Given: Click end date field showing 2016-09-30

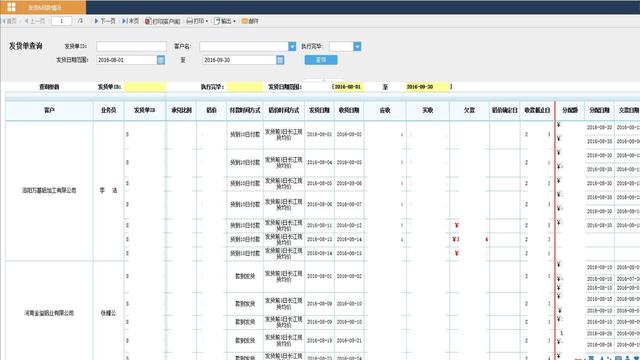Looking at the screenshot, I should [x=239, y=60].
